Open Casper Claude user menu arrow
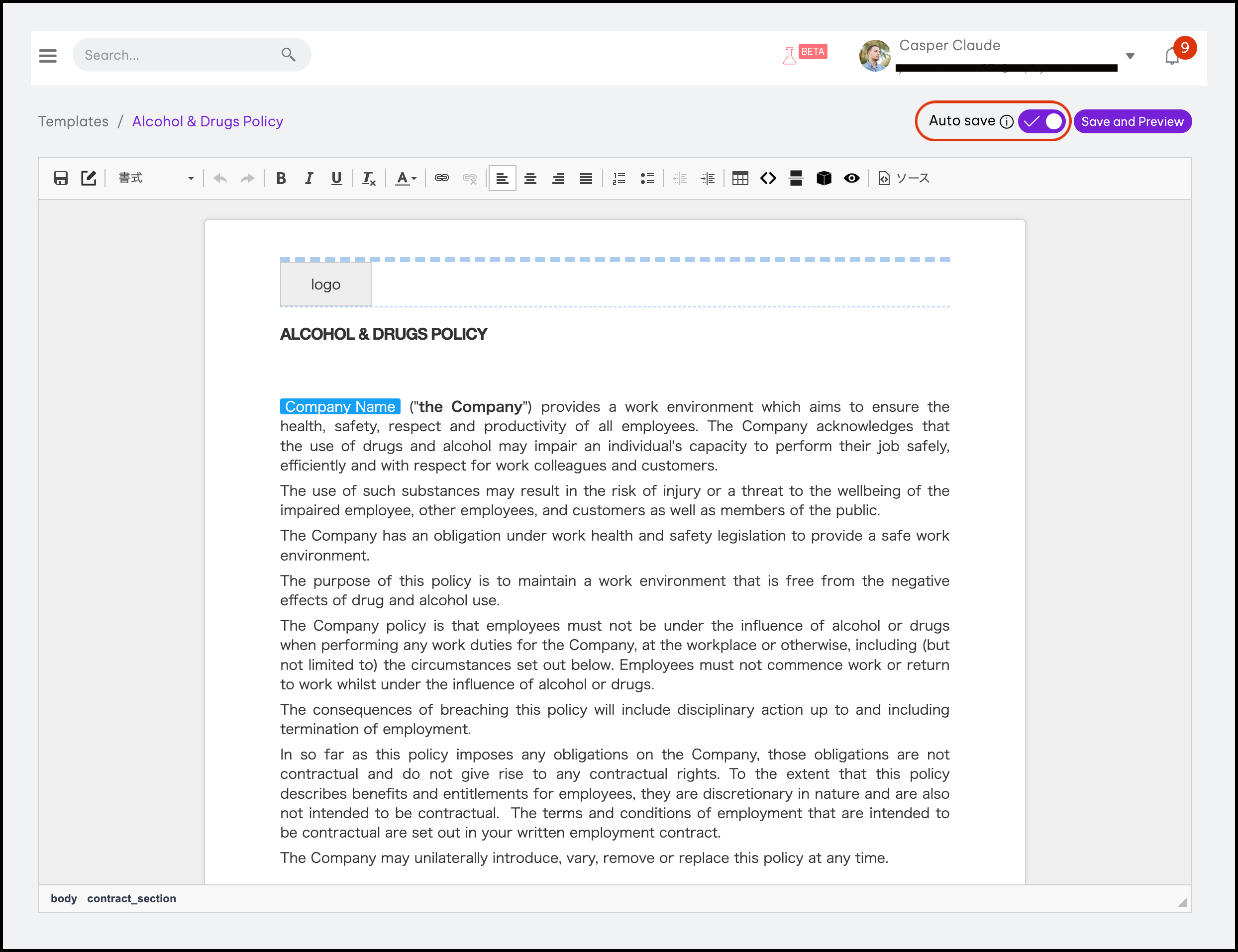This screenshot has width=1238, height=952. tap(1130, 56)
